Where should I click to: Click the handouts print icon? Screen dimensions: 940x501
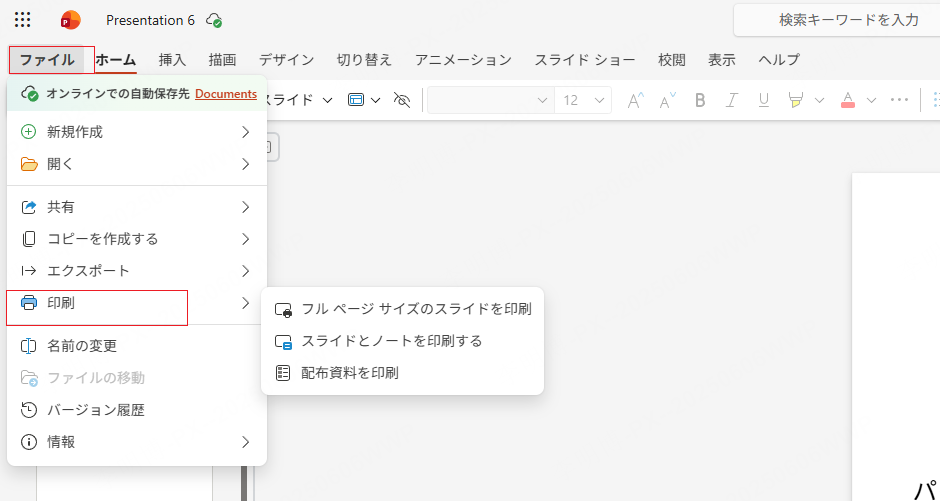pyautogui.click(x=282, y=373)
